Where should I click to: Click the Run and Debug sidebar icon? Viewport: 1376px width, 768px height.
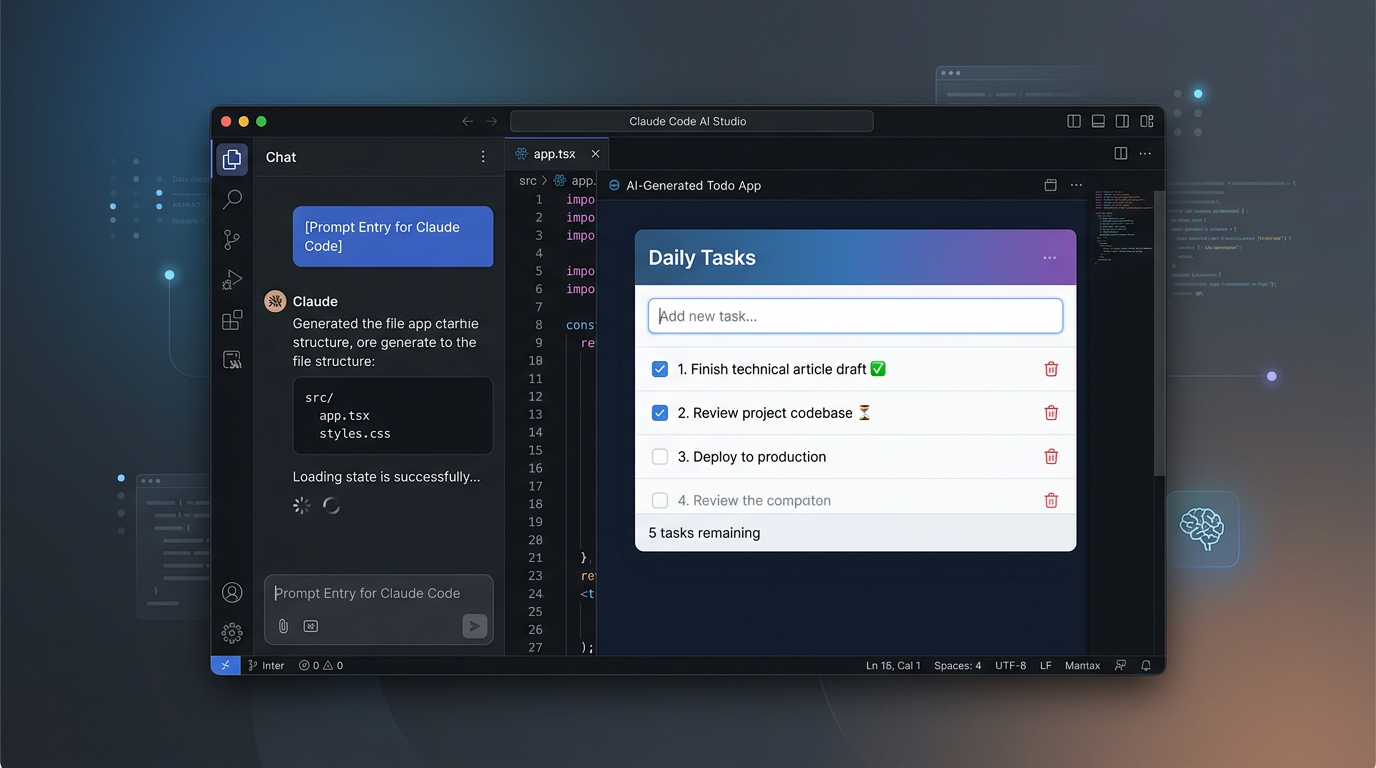click(x=232, y=279)
